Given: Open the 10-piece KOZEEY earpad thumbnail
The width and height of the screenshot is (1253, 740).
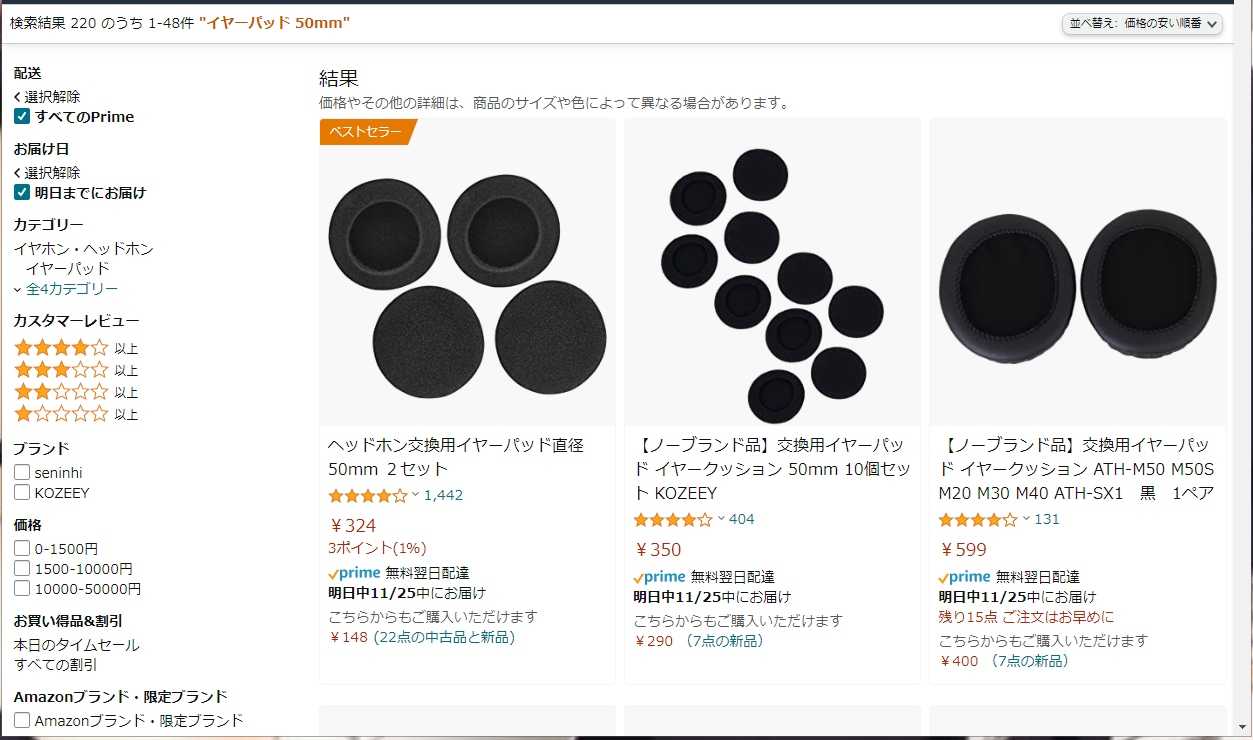Looking at the screenshot, I should (x=772, y=272).
